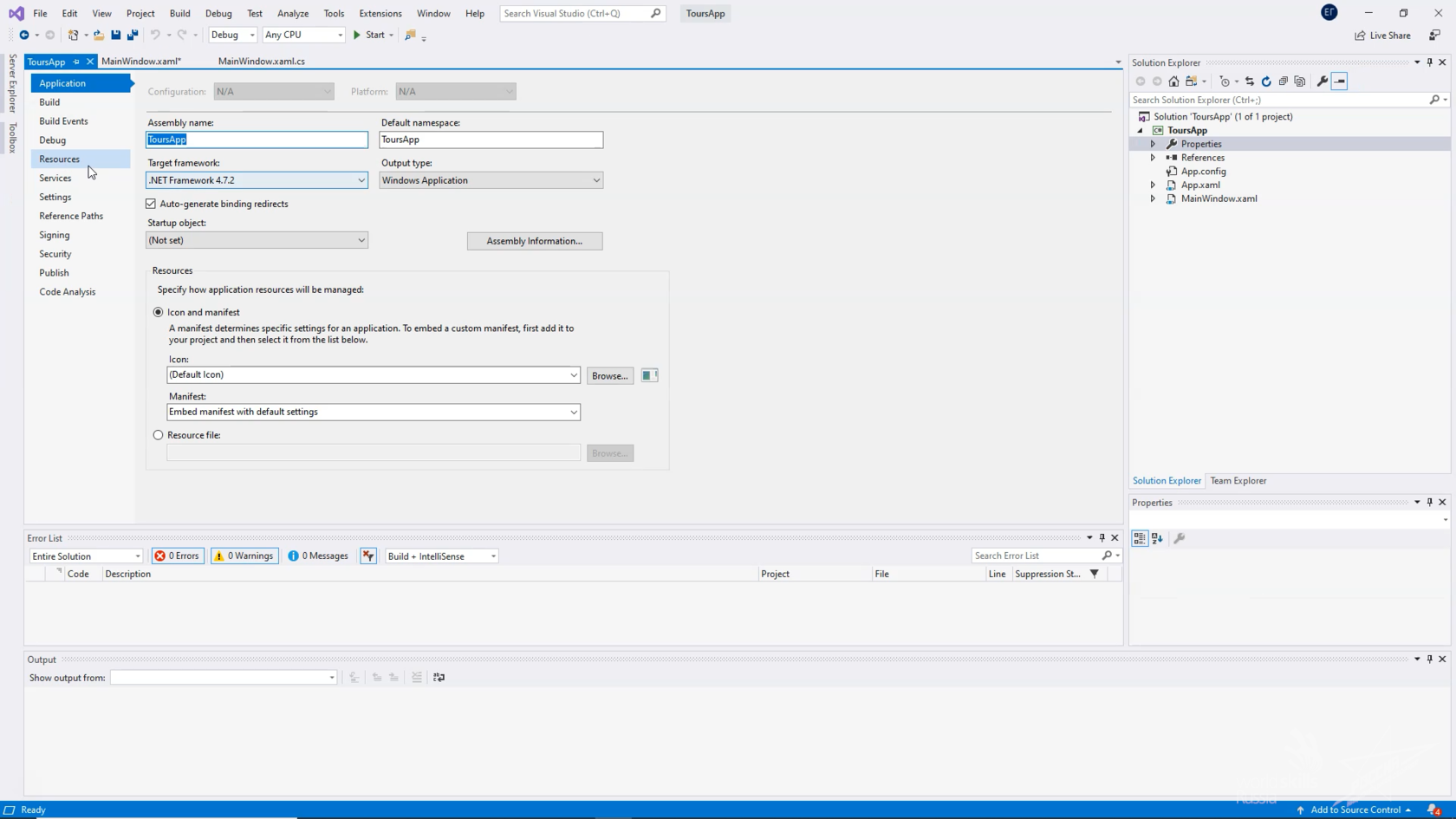Select the Resource file radio option
Screen dimensions: 1456x819
[158, 435]
